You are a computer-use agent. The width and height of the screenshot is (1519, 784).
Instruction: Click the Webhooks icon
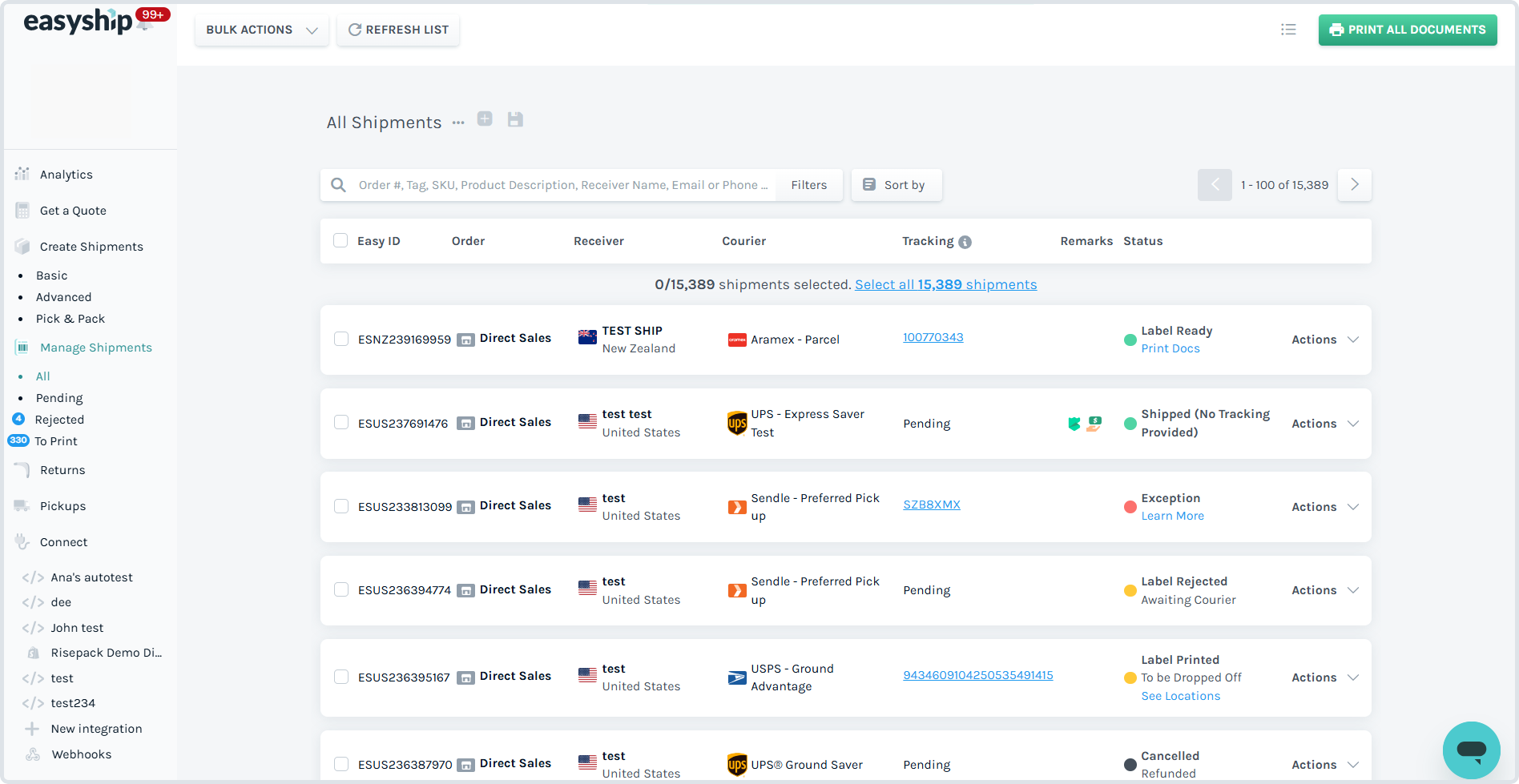coord(33,754)
